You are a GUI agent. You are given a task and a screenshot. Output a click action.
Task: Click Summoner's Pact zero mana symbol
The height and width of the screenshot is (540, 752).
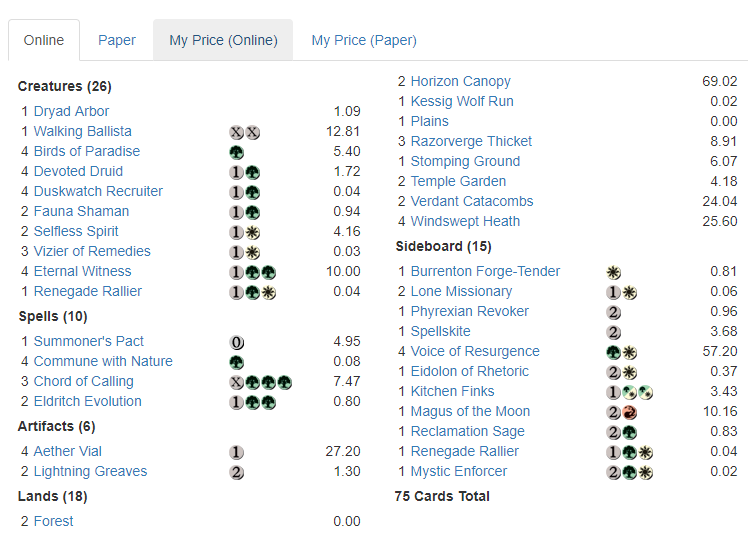[x=236, y=341]
